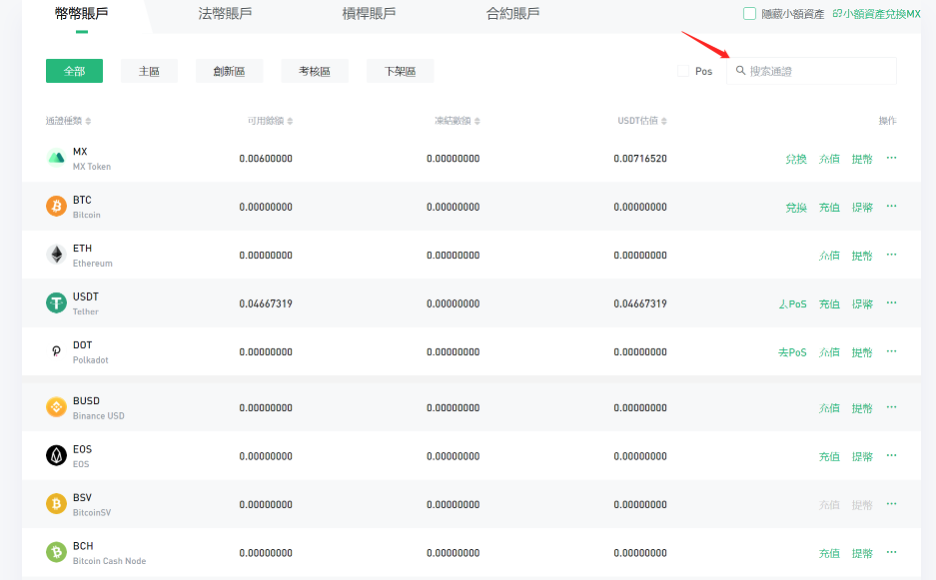The height and width of the screenshot is (580, 936).
Task: Toggle the Pos filter checkbox
Action: (683, 71)
